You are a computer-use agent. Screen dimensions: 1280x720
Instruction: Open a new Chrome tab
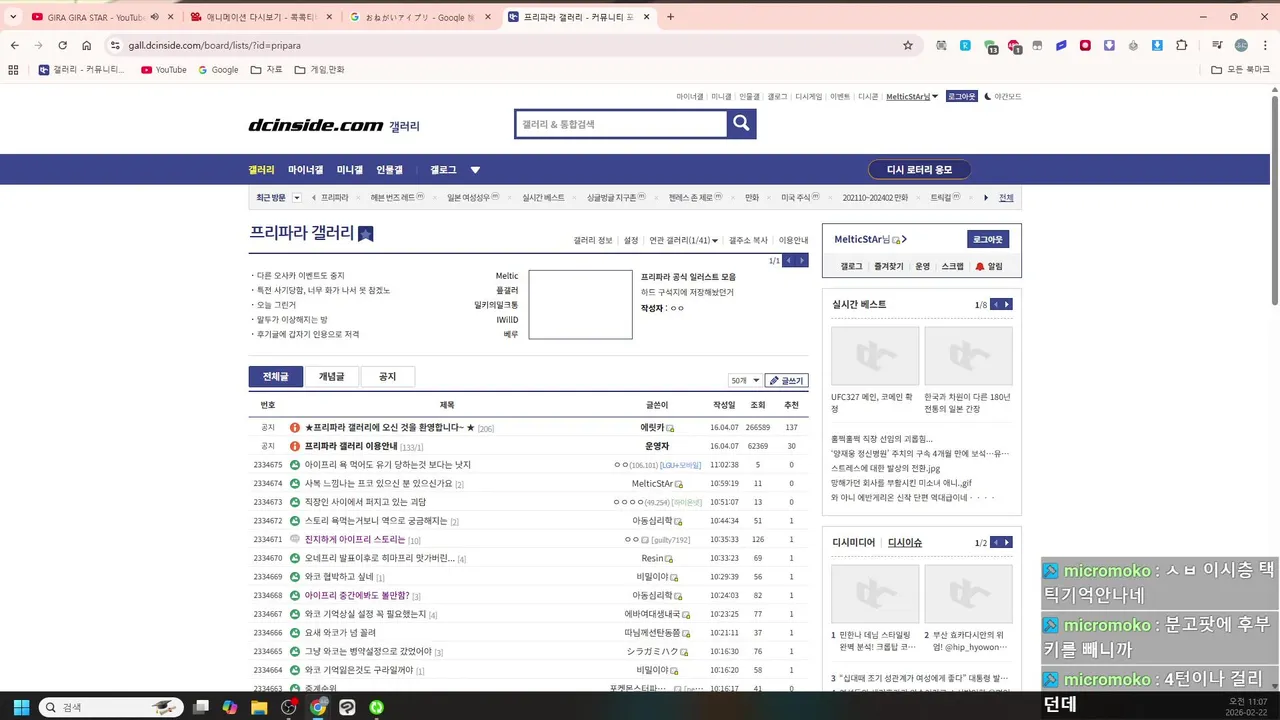pos(670,17)
